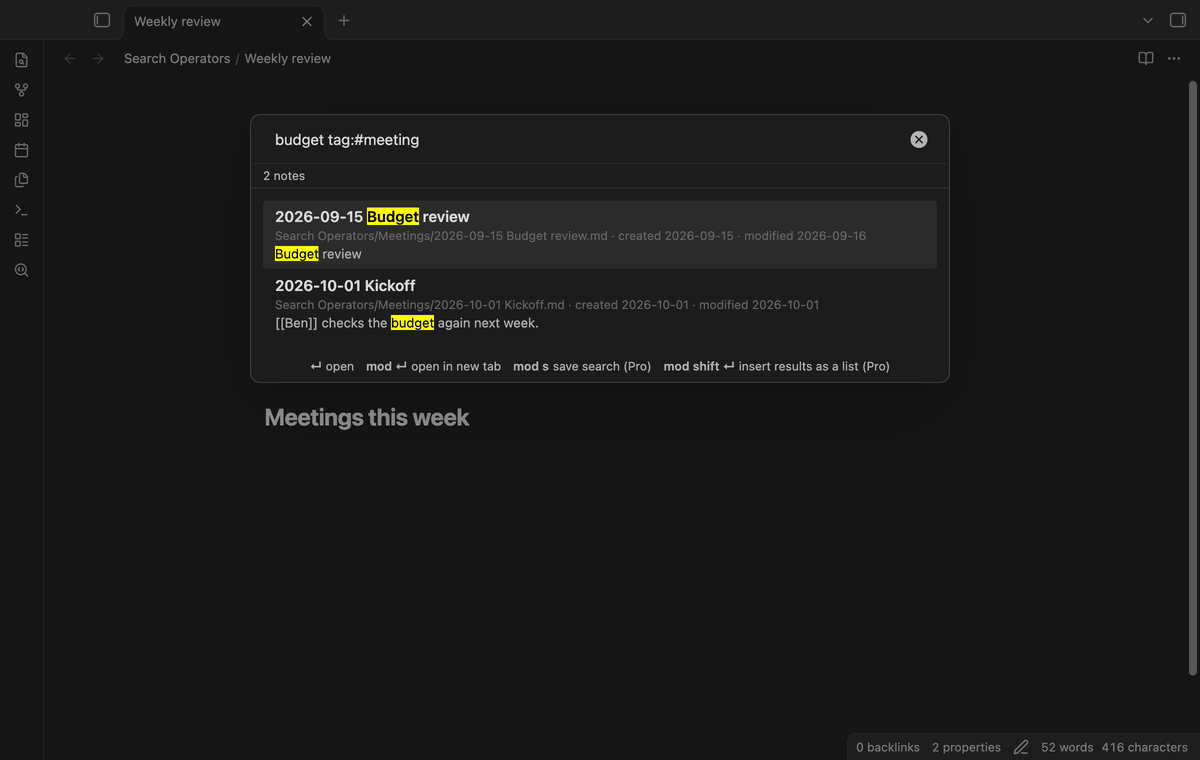Open the command palette ribbon icon
Screen dimensions: 1200x760
point(21,210)
